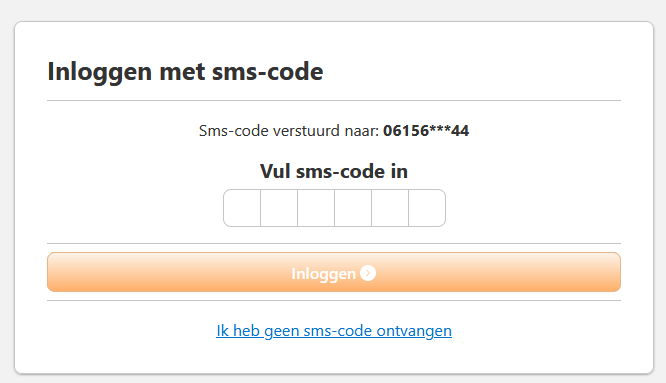Click the word 'verstuurd' in info text

[x=306, y=131]
